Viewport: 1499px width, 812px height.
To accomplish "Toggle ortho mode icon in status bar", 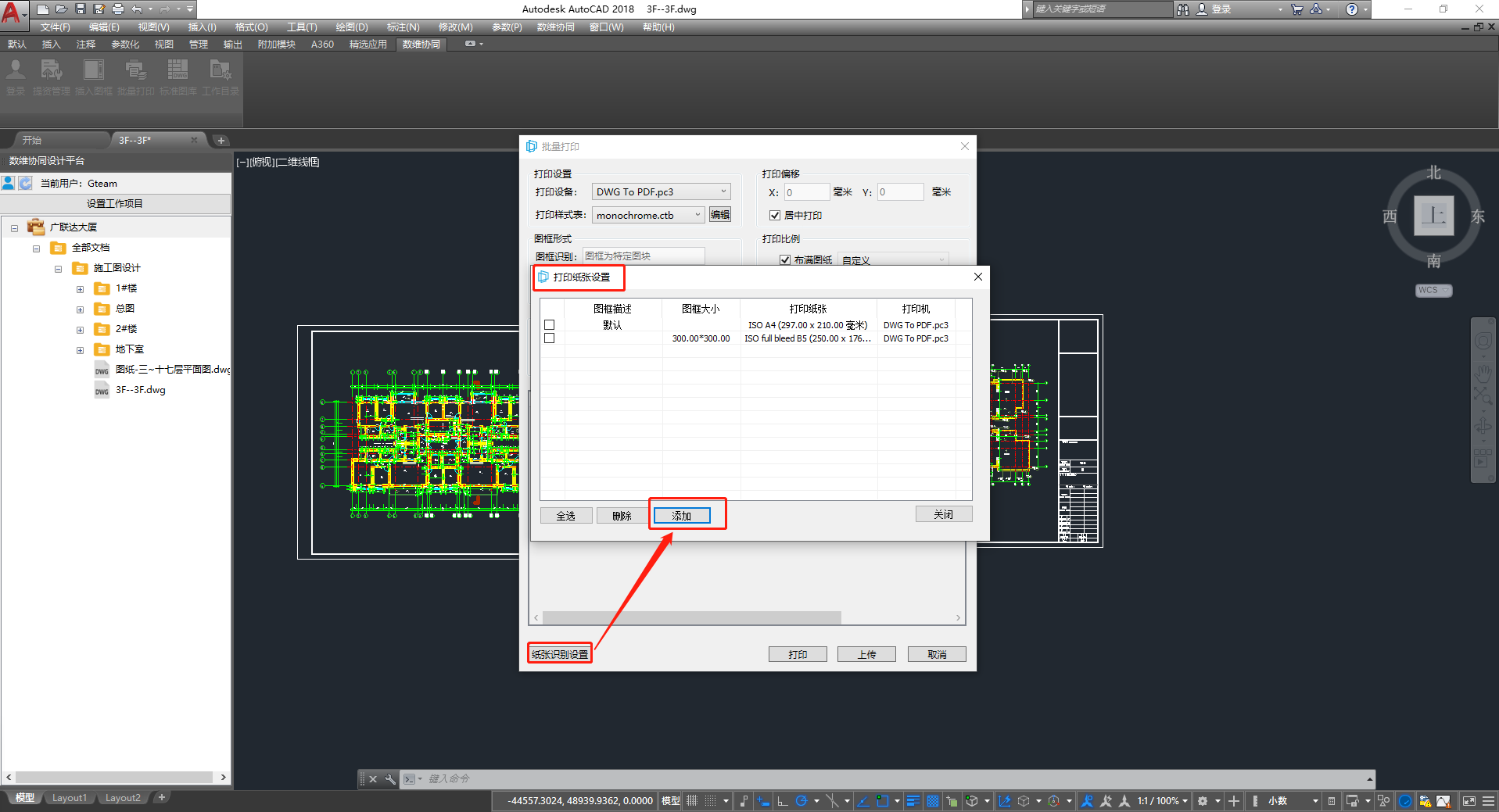I will pos(783,801).
